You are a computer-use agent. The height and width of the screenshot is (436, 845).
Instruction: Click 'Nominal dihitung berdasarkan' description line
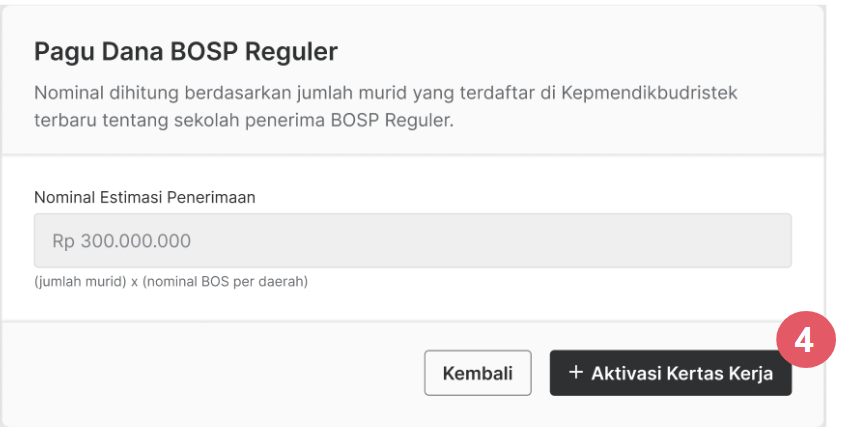tap(385, 93)
